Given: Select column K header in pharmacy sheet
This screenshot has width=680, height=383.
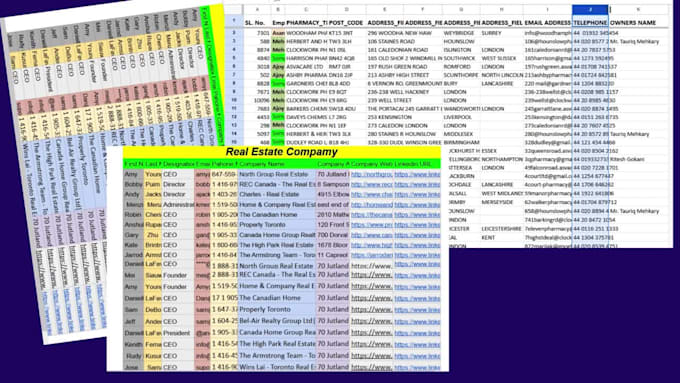Looking at the screenshot, I should pyautogui.click(x=638, y=10).
